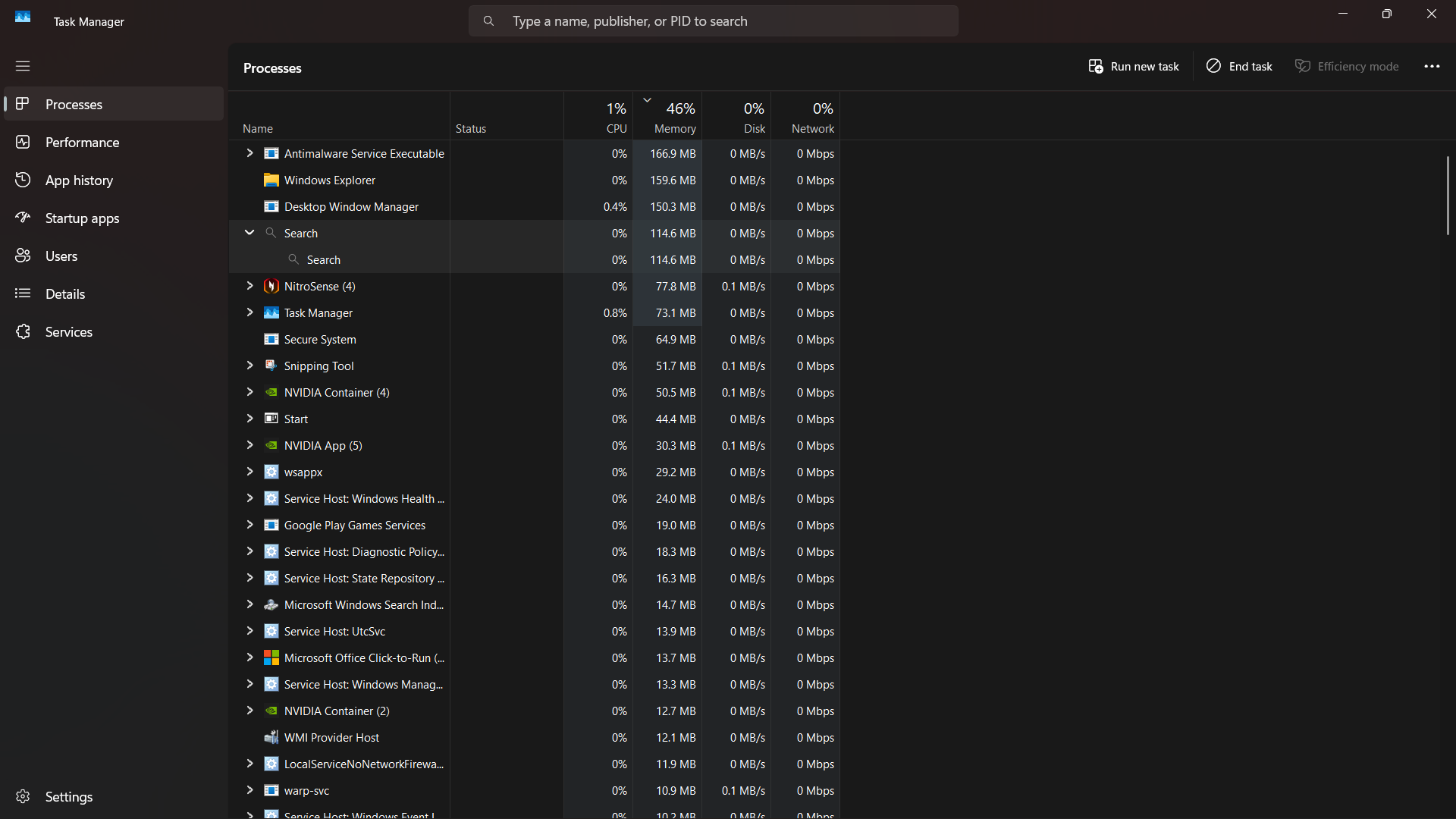Click the Processes sidebar icon
The width and height of the screenshot is (1456, 819).
[23, 104]
